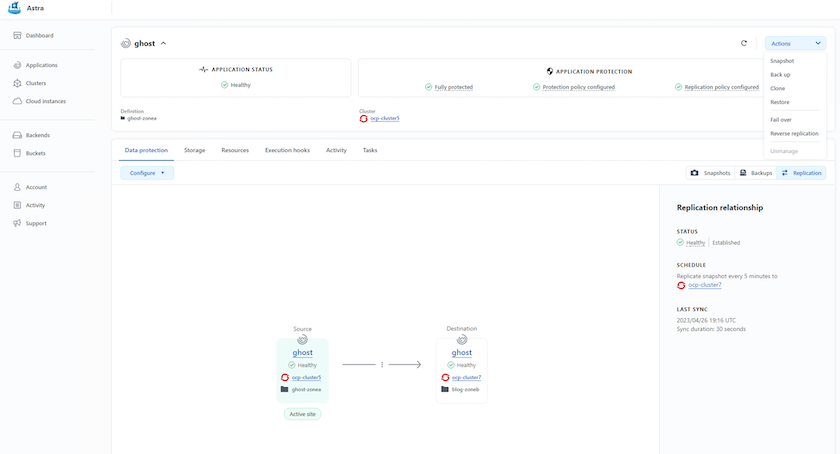Open the ocp-cluster5 link in the header
840x454 pixels.
(385, 118)
